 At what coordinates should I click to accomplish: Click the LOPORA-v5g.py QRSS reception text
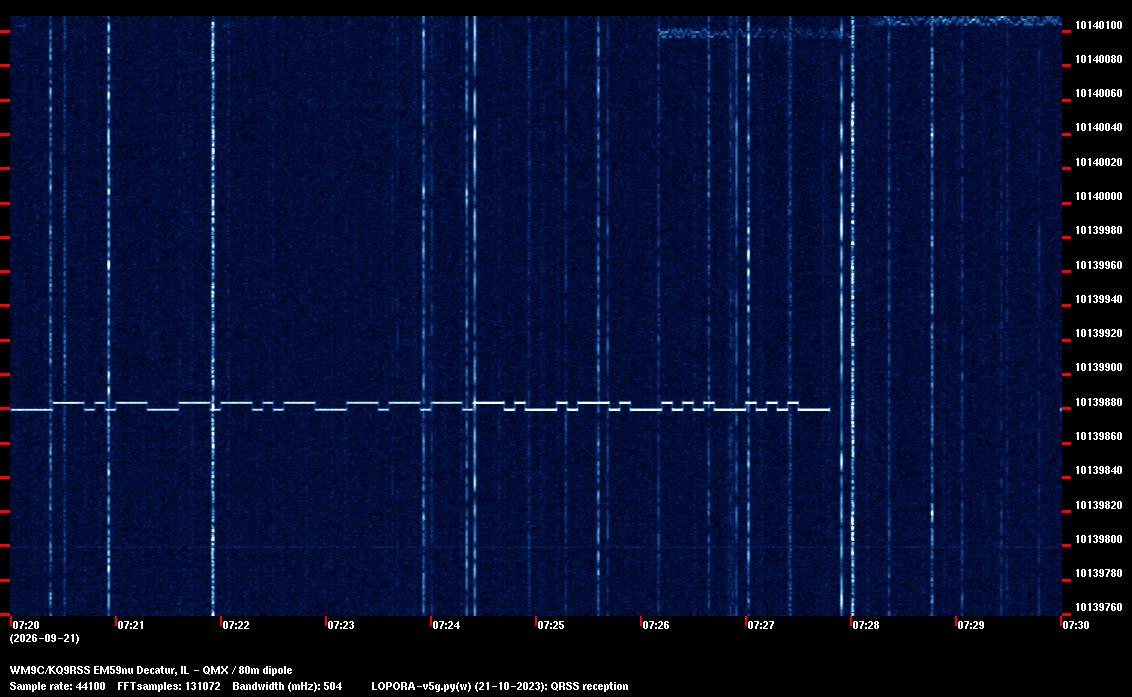tap(500, 686)
